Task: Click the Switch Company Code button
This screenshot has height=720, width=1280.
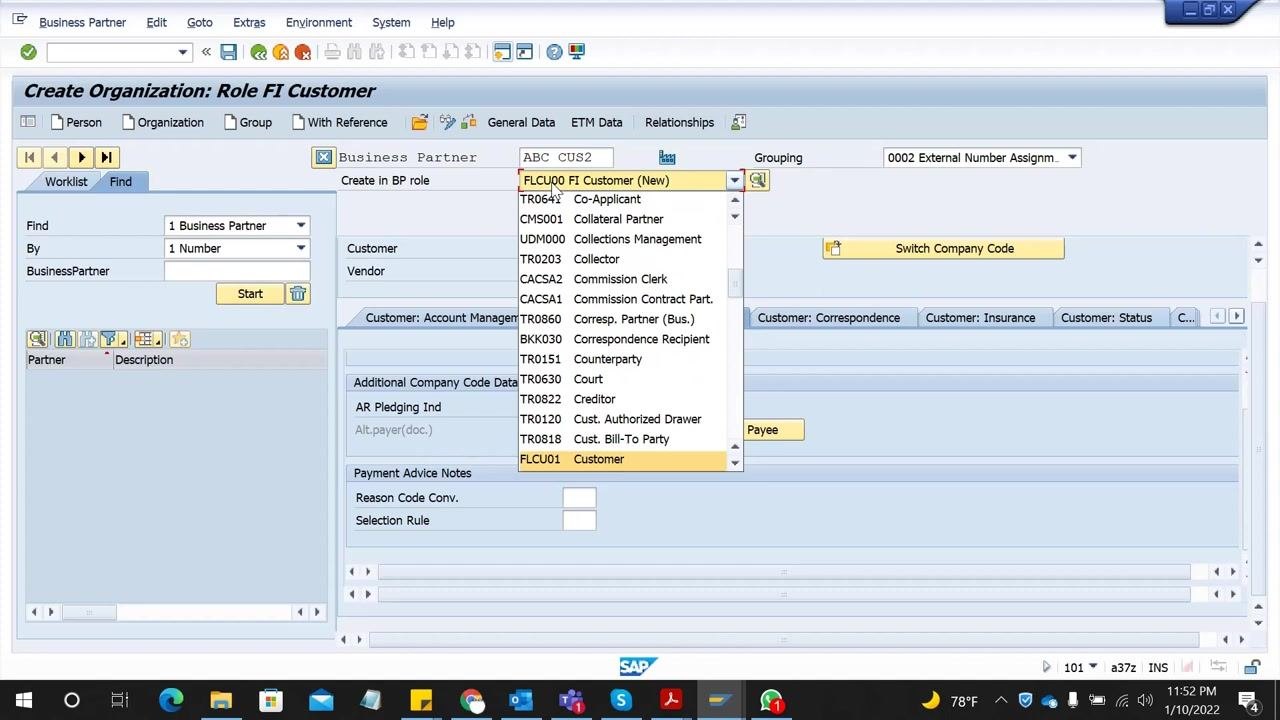Action: click(x=943, y=248)
